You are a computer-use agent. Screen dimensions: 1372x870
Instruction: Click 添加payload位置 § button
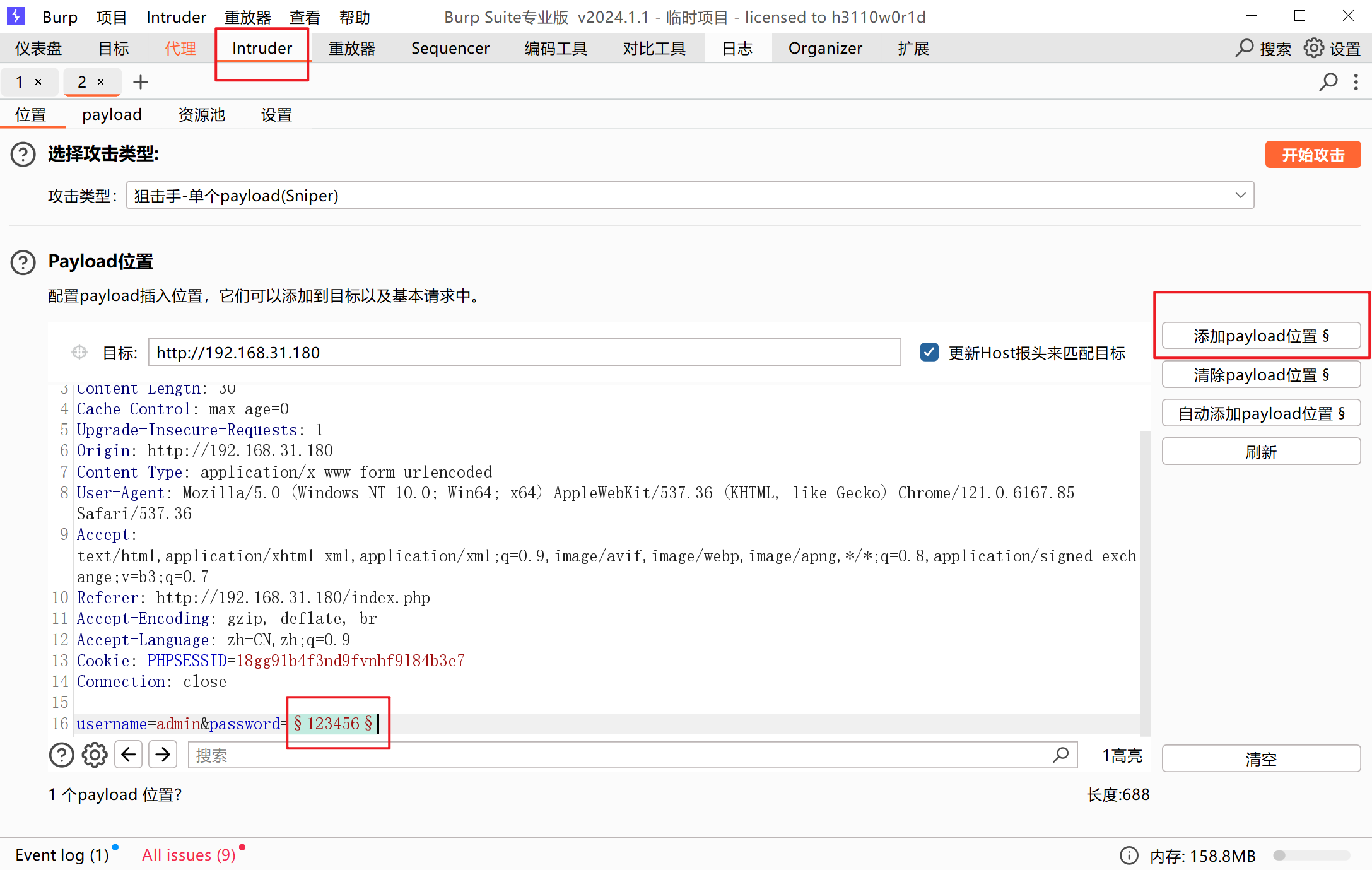(1261, 336)
